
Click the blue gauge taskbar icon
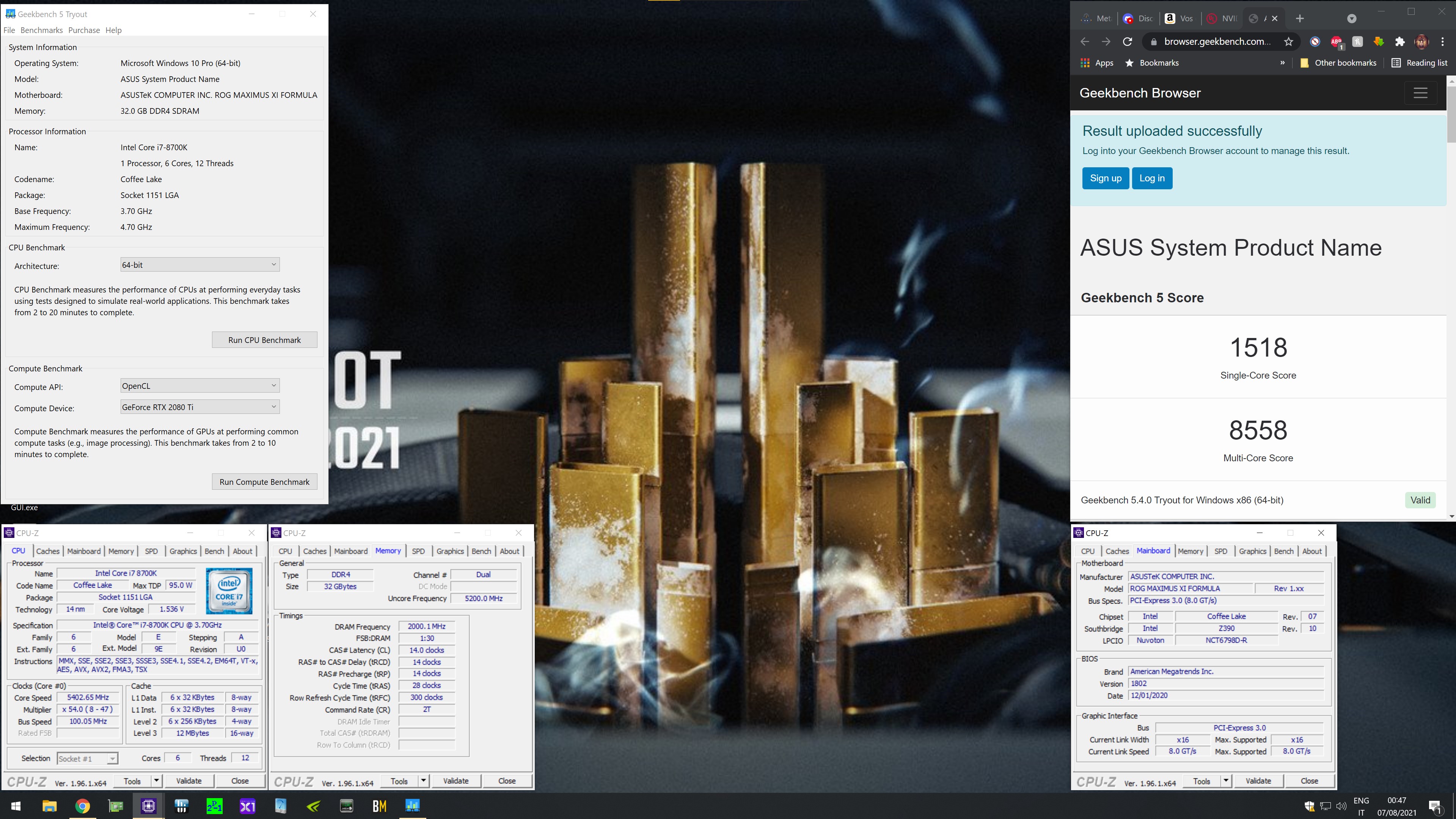coord(280,806)
